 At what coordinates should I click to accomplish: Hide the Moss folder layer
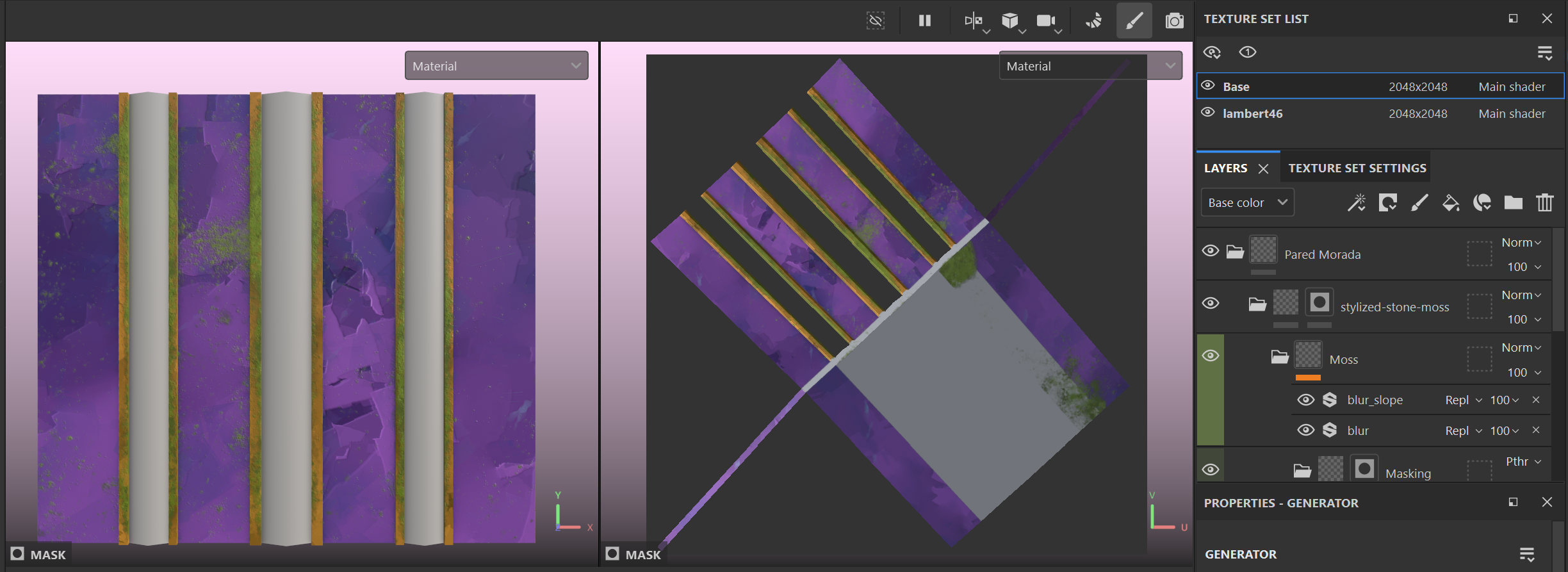coord(1210,355)
